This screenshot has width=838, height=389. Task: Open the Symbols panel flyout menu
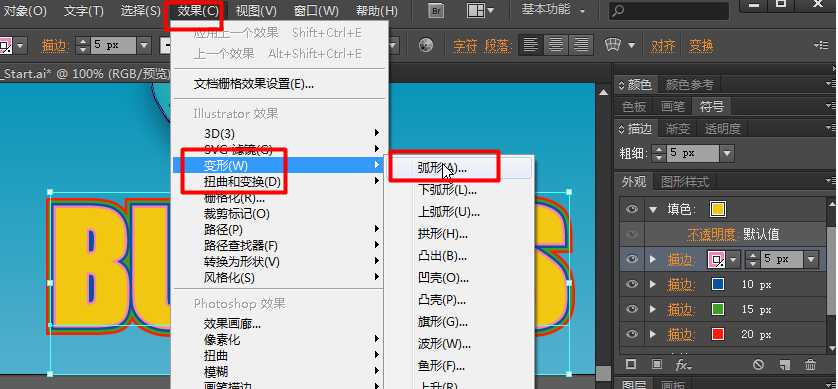click(831, 106)
